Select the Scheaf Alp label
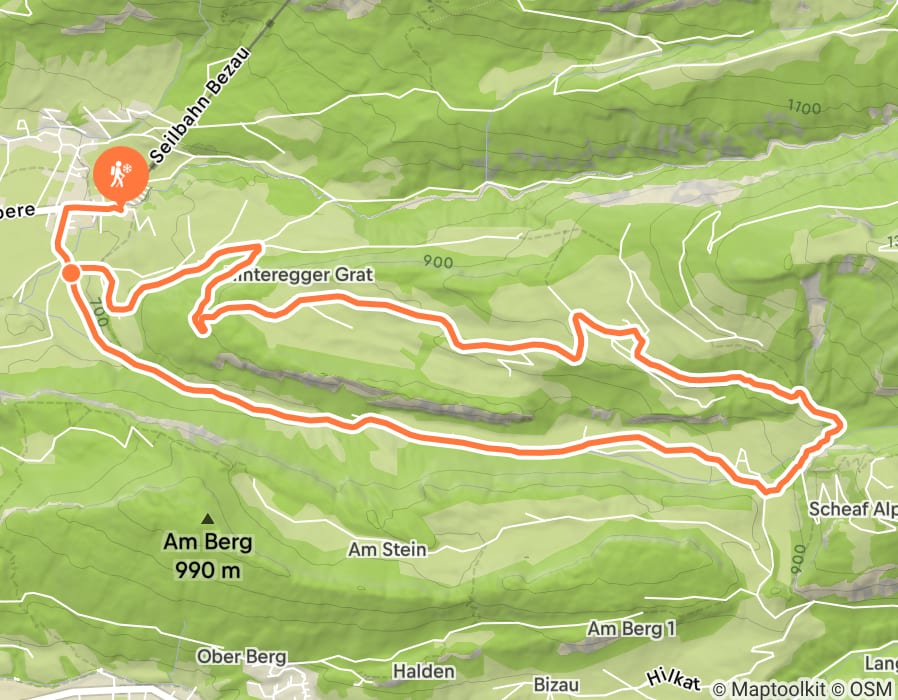The width and height of the screenshot is (898, 700). tap(853, 509)
